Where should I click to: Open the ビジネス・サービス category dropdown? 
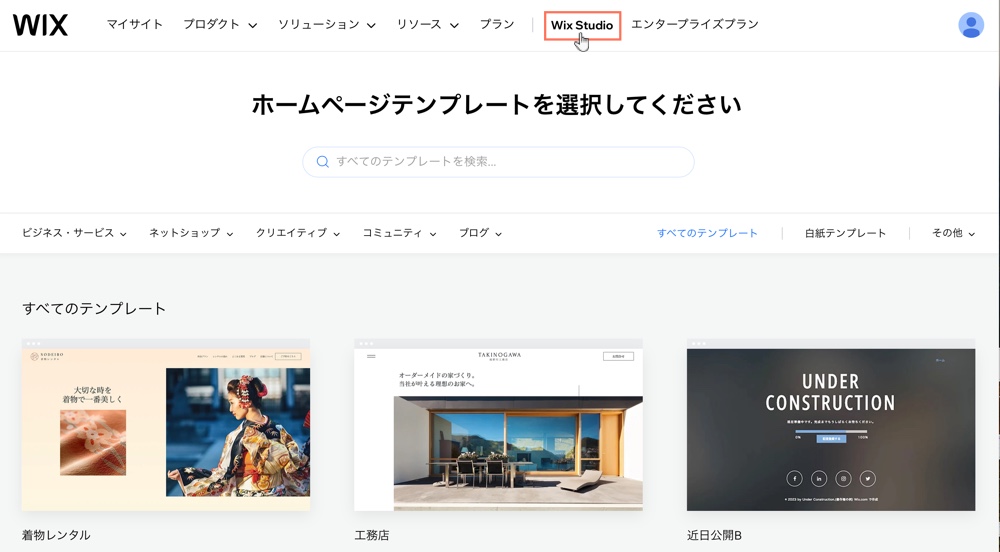click(74, 233)
